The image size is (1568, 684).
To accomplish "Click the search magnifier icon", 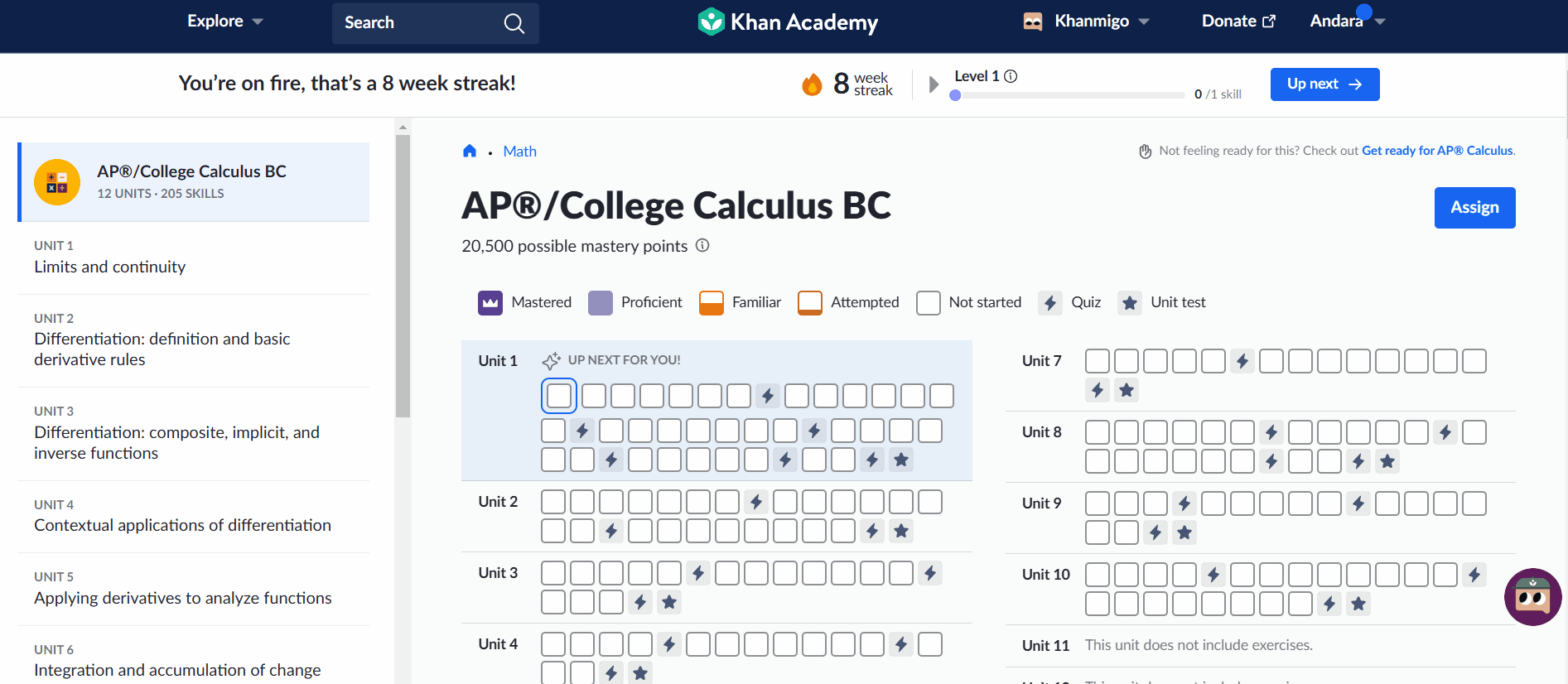I will coord(514,23).
